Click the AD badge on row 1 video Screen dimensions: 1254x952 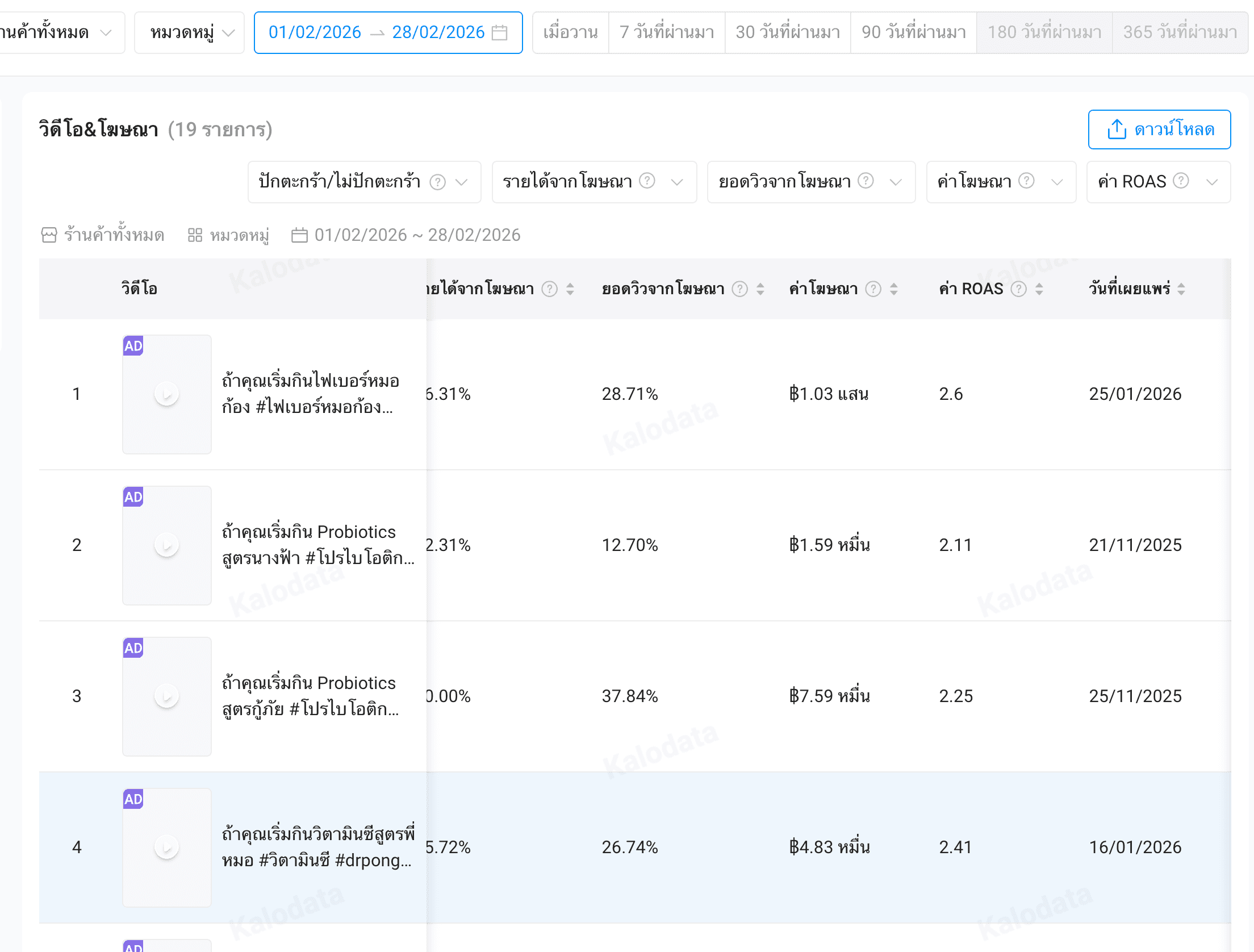[x=133, y=346]
